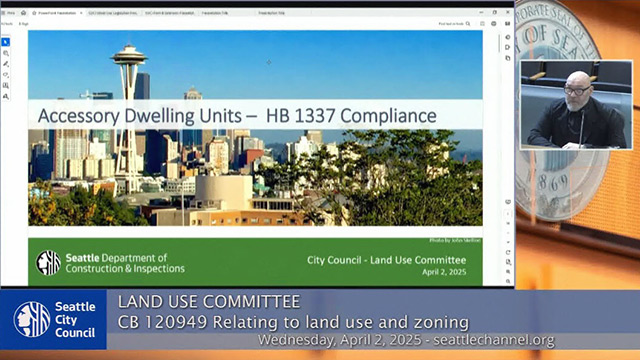640x360 pixels.
Task: Click the save icon right of search
Action: pyautogui.click(x=482, y=24)
